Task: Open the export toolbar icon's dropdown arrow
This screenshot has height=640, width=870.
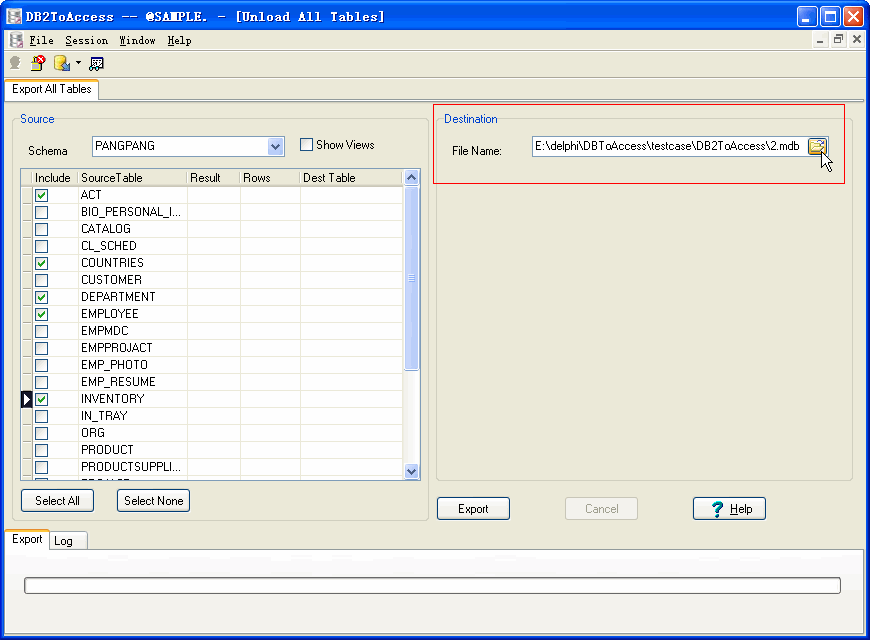Action: 78,63
